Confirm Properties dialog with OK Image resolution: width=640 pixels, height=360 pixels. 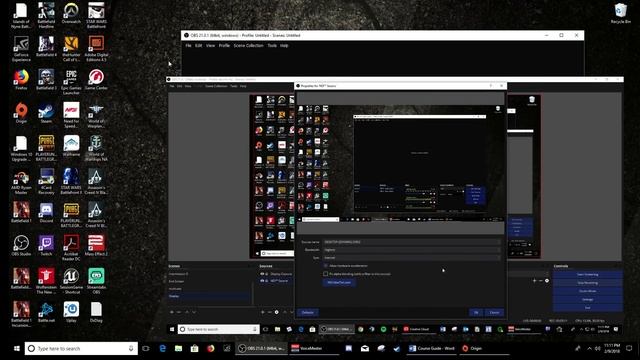pyautogui.click(x=476, y=313)
